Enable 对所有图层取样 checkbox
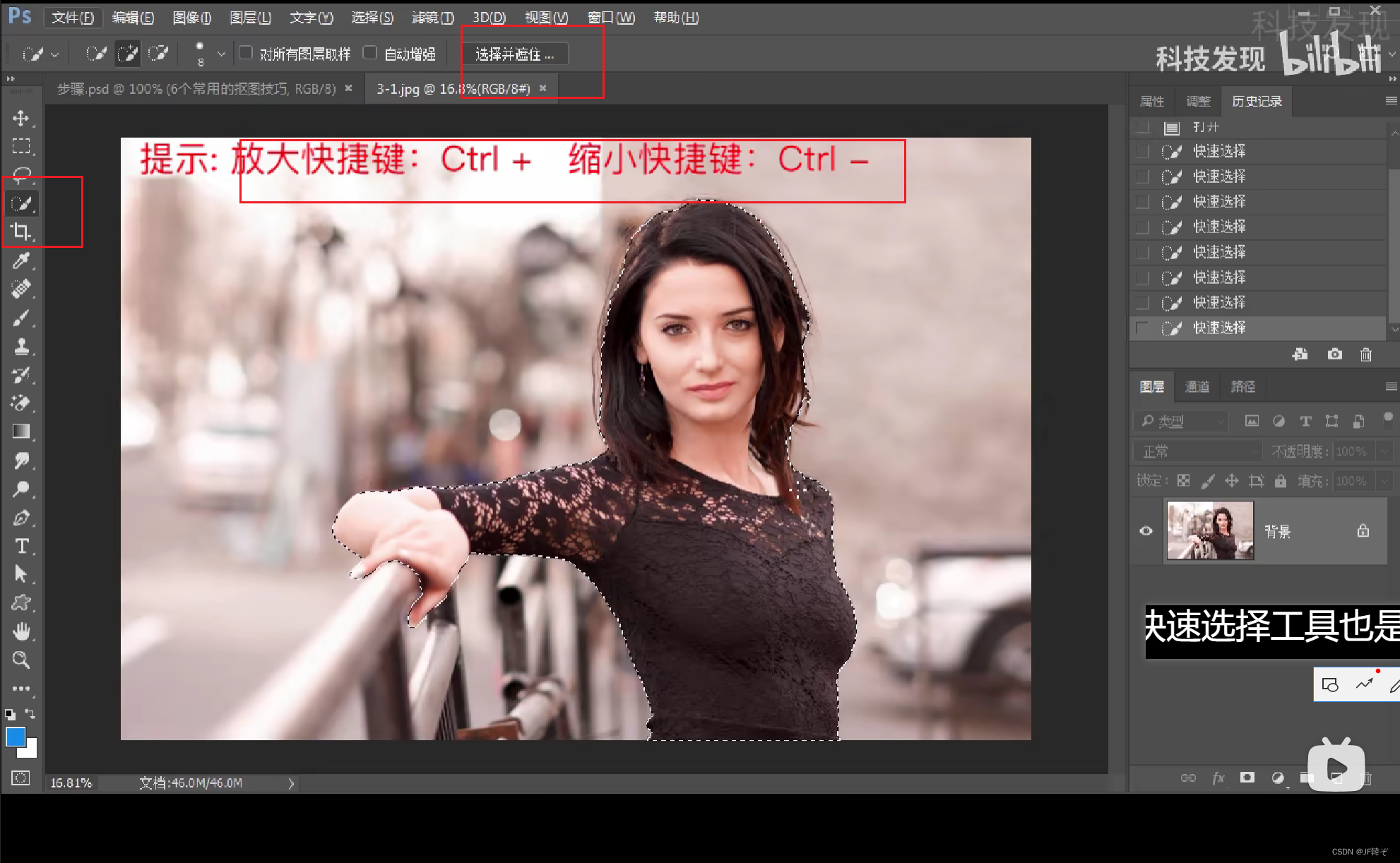1400x863 pixels. (246, 53)
